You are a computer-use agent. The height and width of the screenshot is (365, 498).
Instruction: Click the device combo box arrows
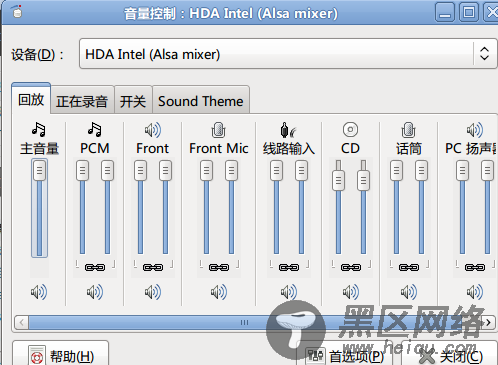pos(484,54)
